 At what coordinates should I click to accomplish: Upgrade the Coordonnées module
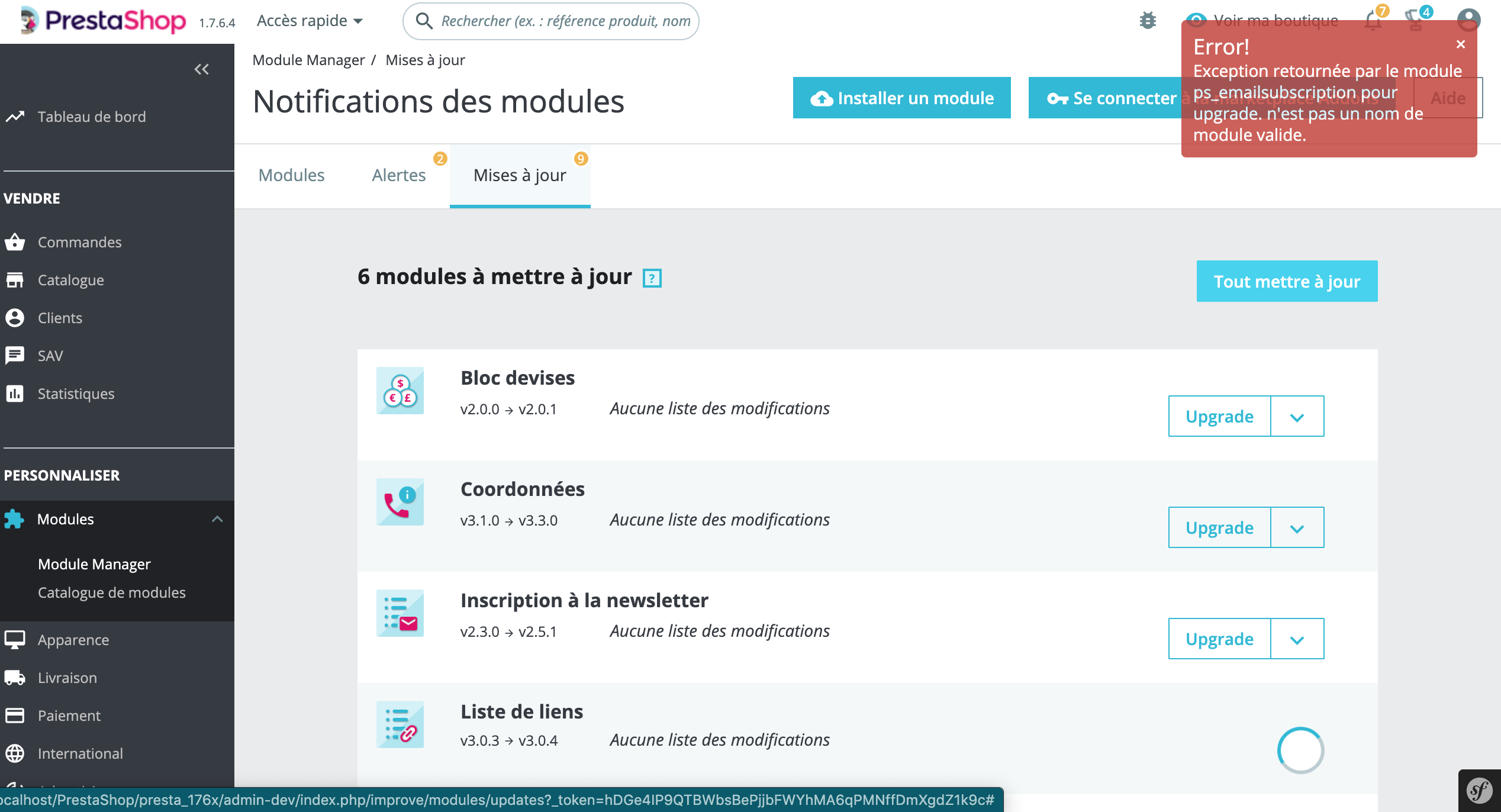[x=1219, y=527]
